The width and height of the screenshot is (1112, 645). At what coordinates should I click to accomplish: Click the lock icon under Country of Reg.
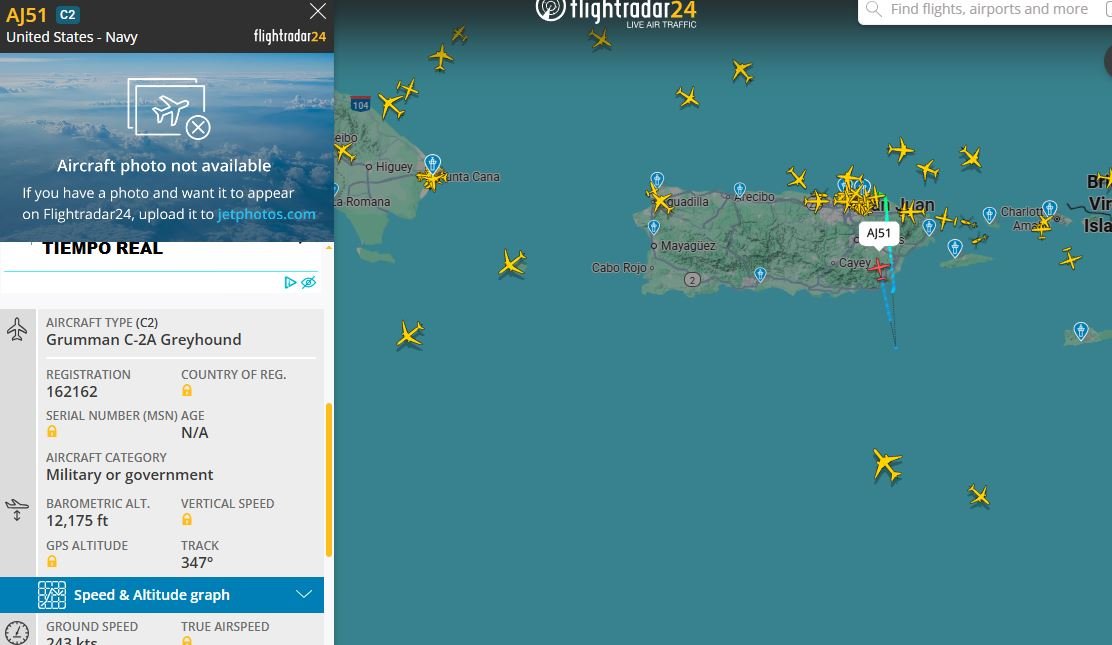click(187, 390)
